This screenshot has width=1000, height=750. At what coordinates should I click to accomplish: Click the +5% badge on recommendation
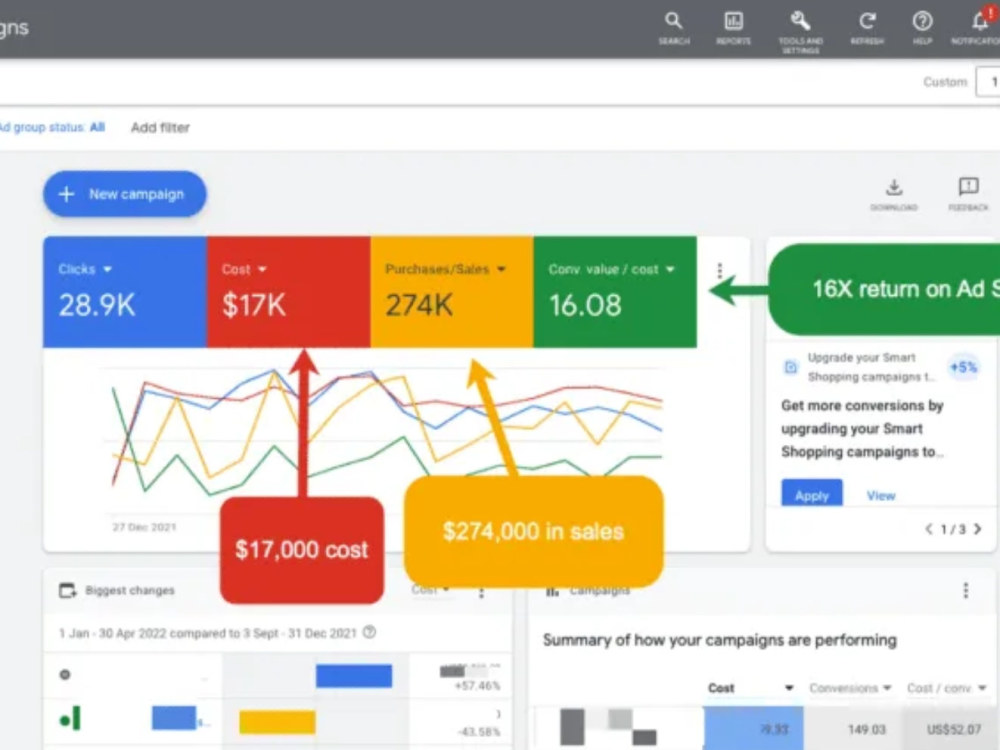pyautogui.click(x=963, y=367)
